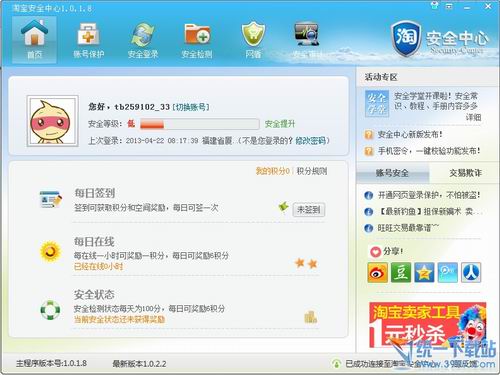Image resolution: width=500 pixels, height=375 pixels.
Task: Click the 安全学堂开课啦 announcement text
Action: pos(436,101)
